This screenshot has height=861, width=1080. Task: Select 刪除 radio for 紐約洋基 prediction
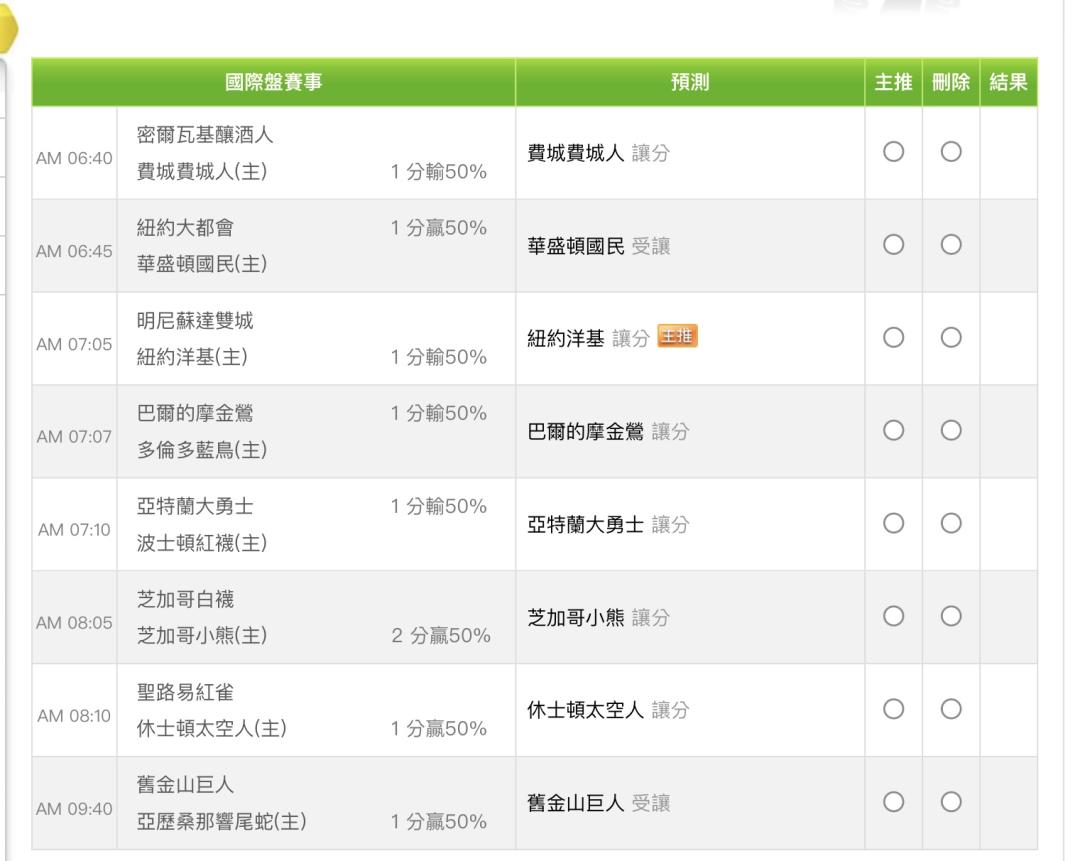[951, 338]
